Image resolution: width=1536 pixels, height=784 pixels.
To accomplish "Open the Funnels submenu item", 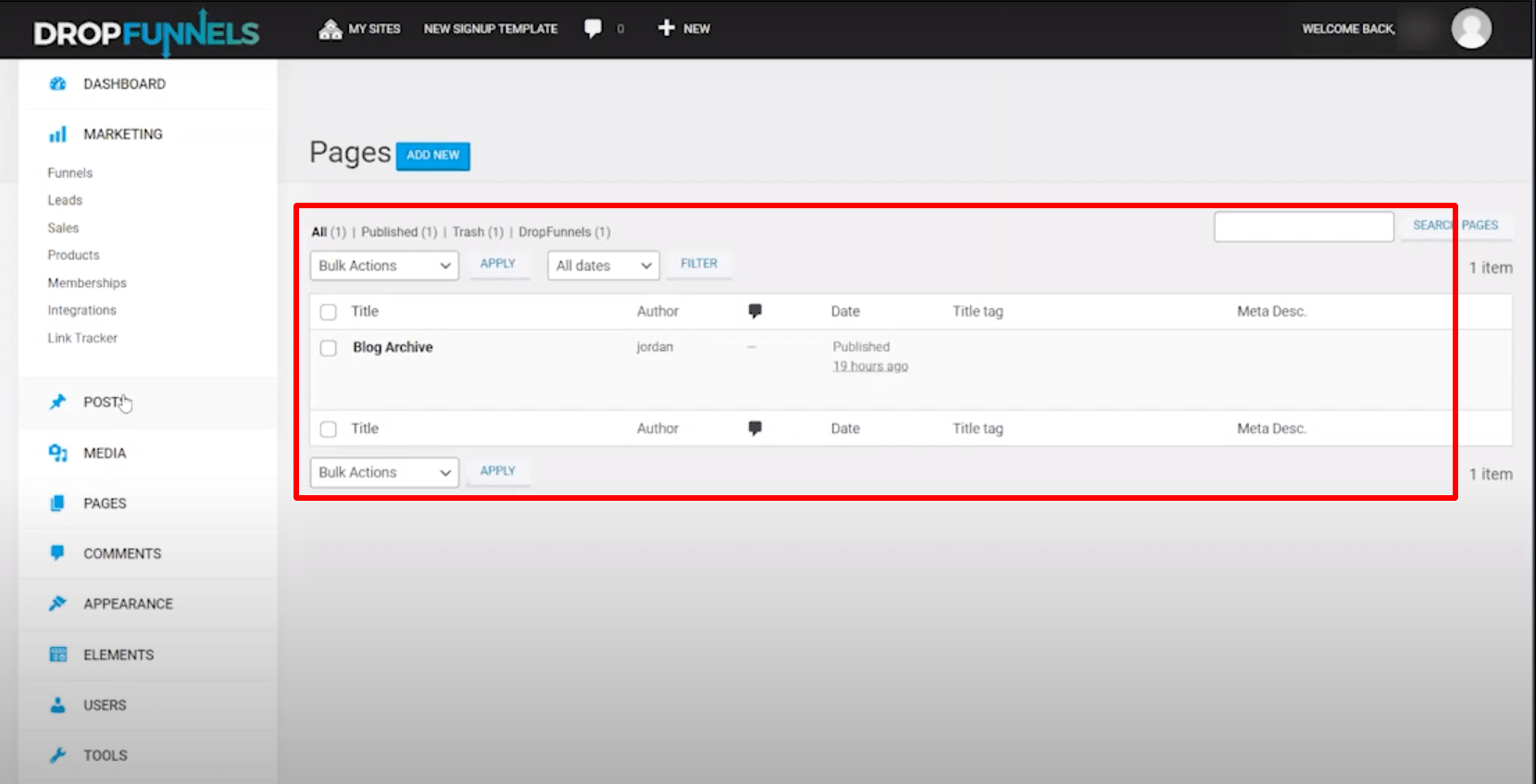I will point(70,173).
